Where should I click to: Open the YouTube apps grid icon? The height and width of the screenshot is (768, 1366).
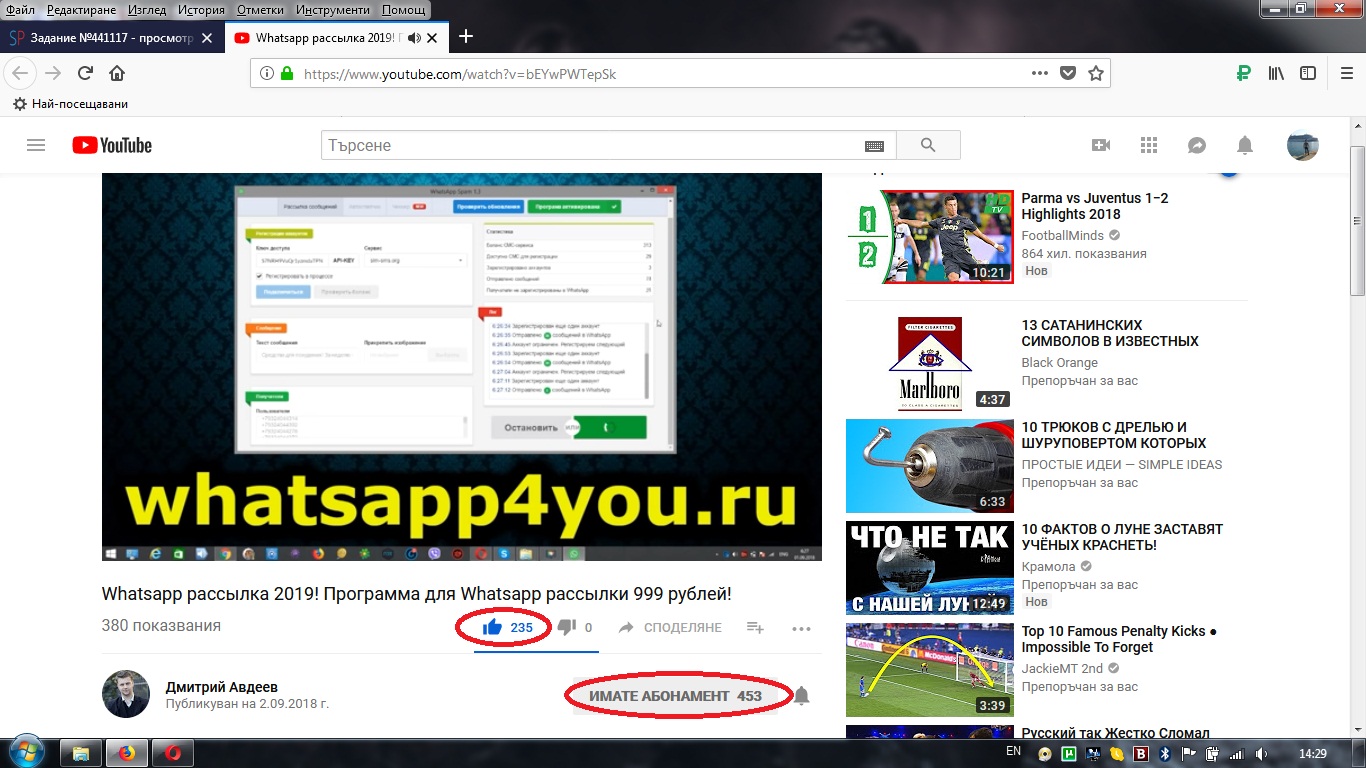1149,145
